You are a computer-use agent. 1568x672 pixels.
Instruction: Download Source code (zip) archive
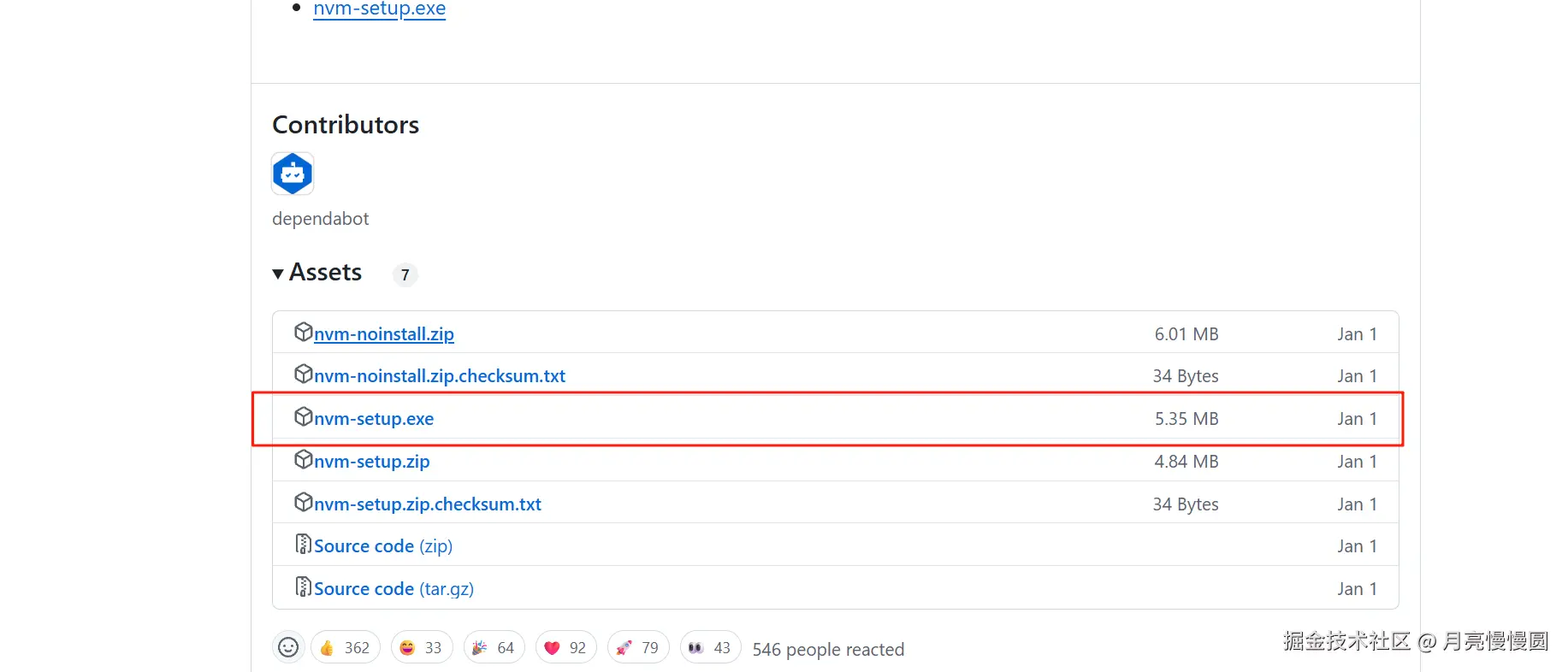click(x=382, y=546)
